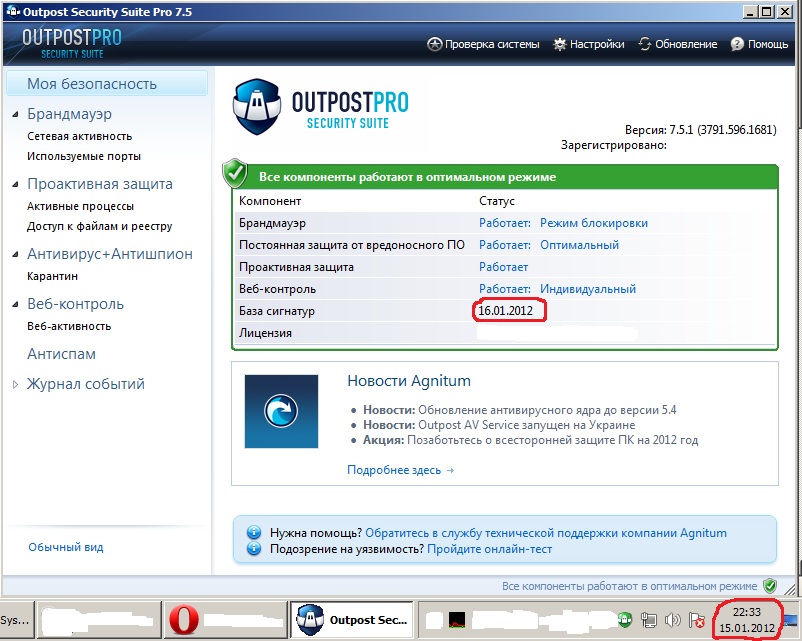
Task: Open the taskbar clock showing 22:33
Action: (x=747, y=620)
